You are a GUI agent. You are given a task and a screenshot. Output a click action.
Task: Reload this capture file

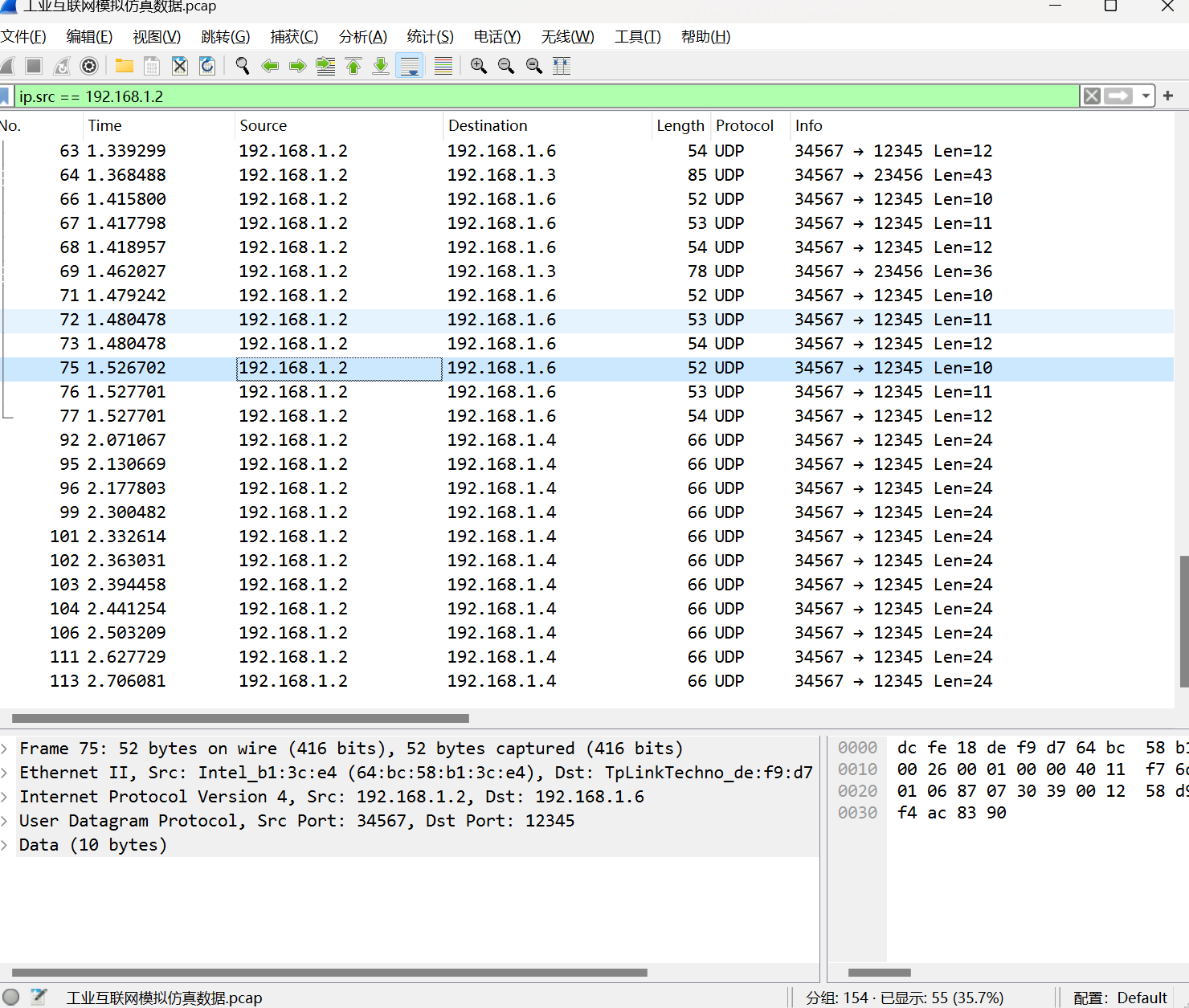(207, 66)
